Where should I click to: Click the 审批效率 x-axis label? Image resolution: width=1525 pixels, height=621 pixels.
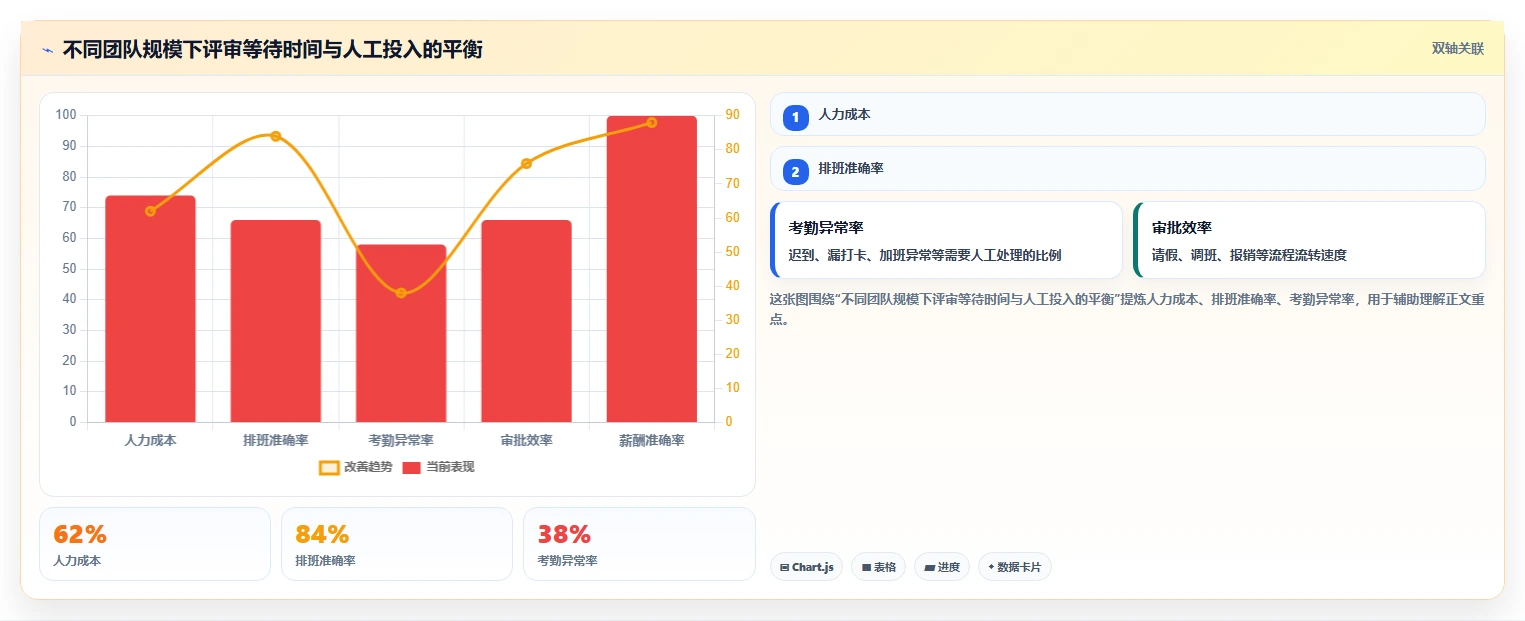pos(526,441)
